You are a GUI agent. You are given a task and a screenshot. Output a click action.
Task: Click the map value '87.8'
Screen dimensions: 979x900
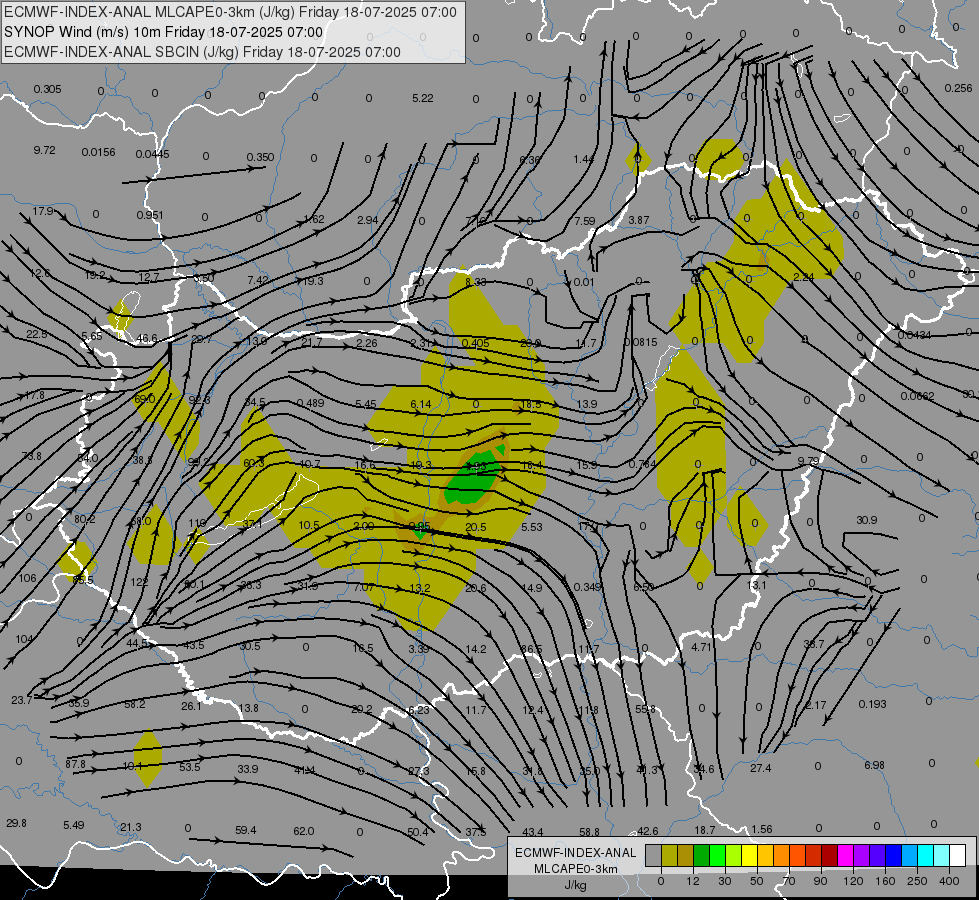coord(75,764)
